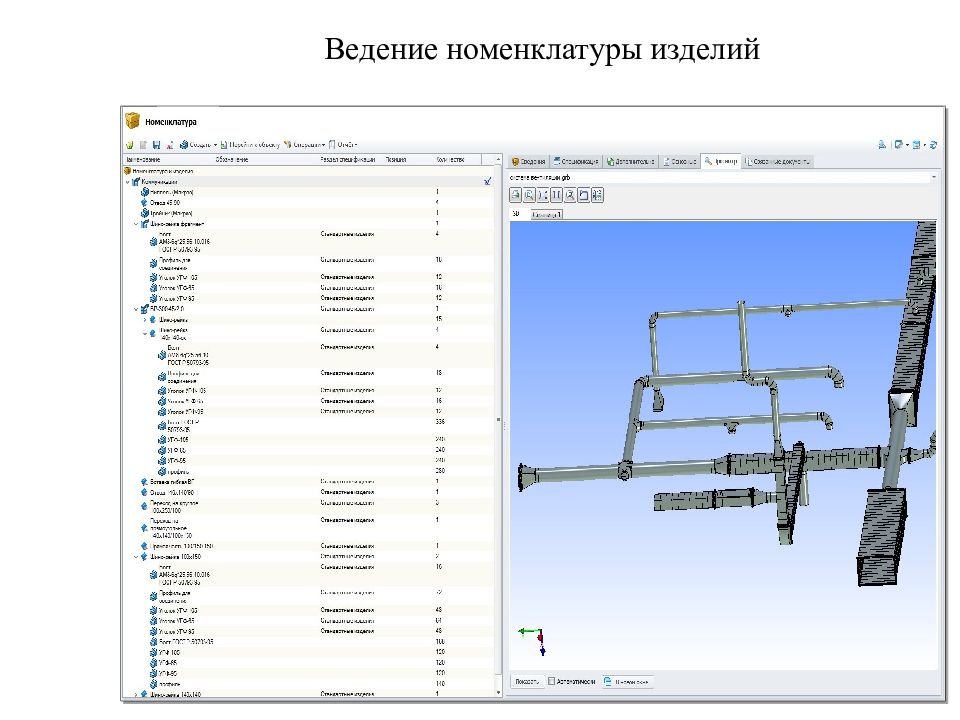960x720 pixels.
Task: Collapse the ВР-300-45-2.0 tree node
Action: [136, 309]
